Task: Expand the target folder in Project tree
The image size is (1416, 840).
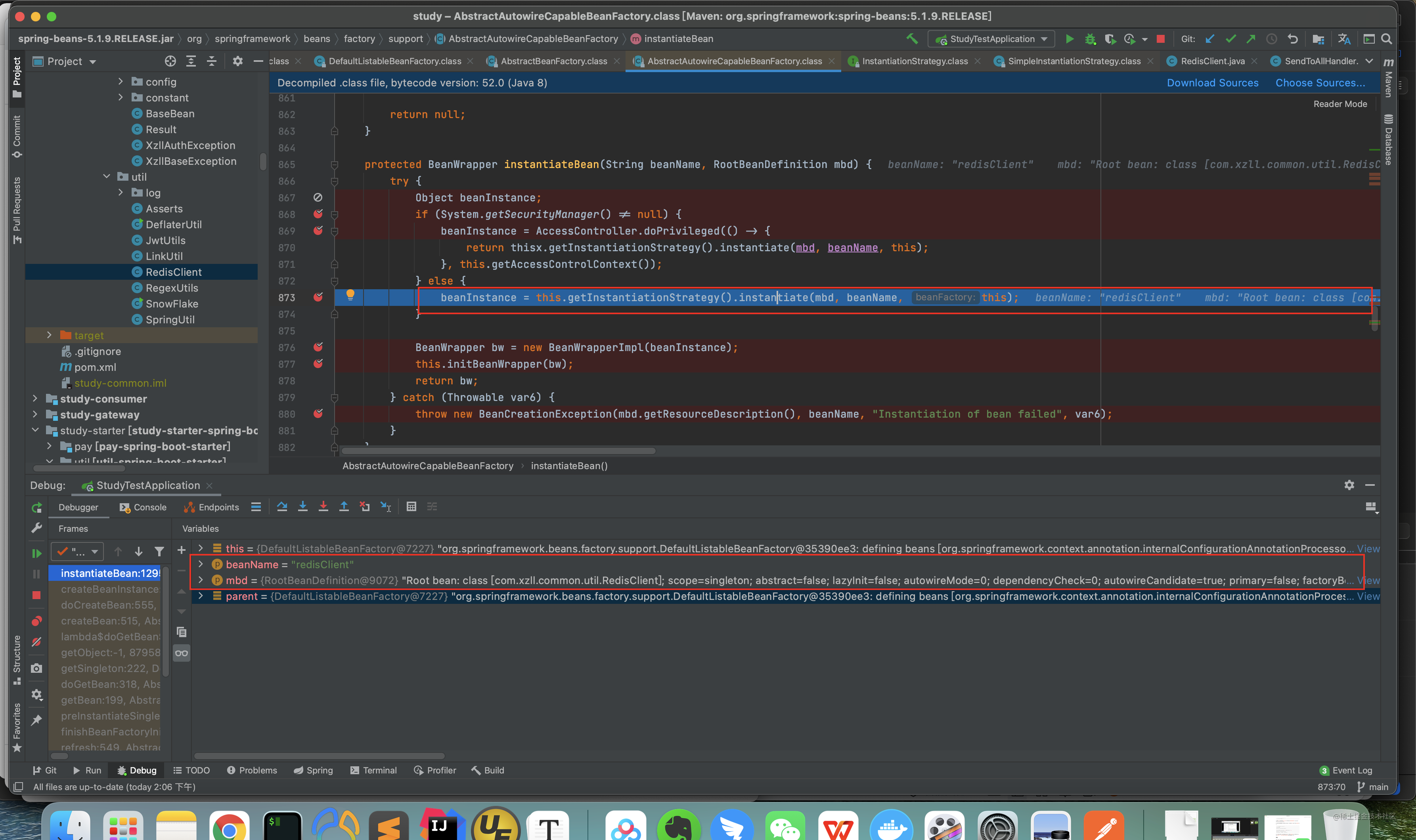Action: tap(49, 335)
